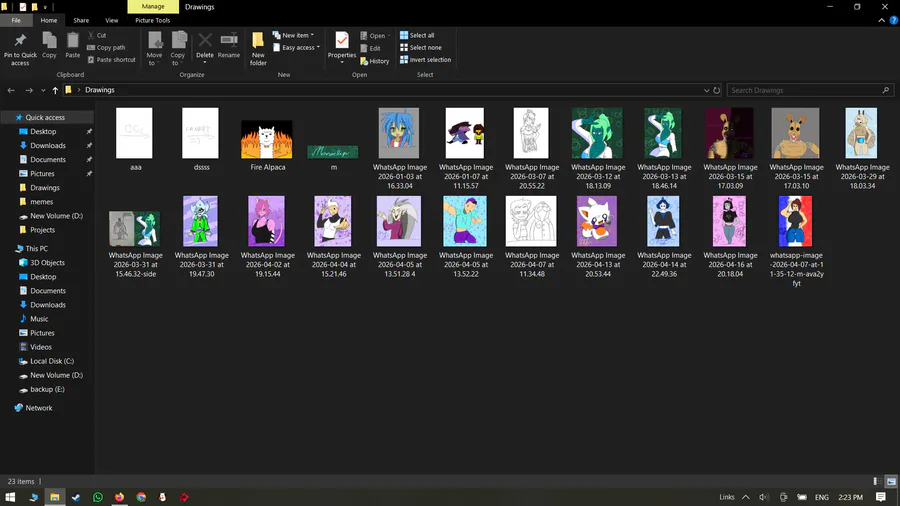Image resolution: width=900 pixels, height=506 pixels.
Task: Select the Fire Alpaca image thumbnail
Action: pos(267,139)
